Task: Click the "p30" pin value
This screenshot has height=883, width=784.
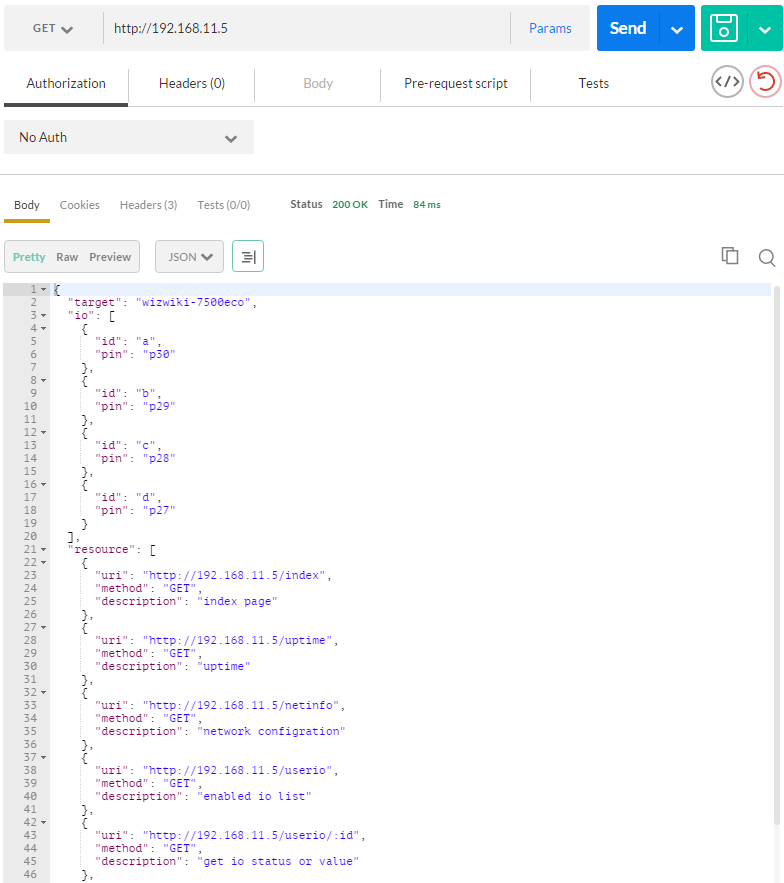Action: point(159,354)
